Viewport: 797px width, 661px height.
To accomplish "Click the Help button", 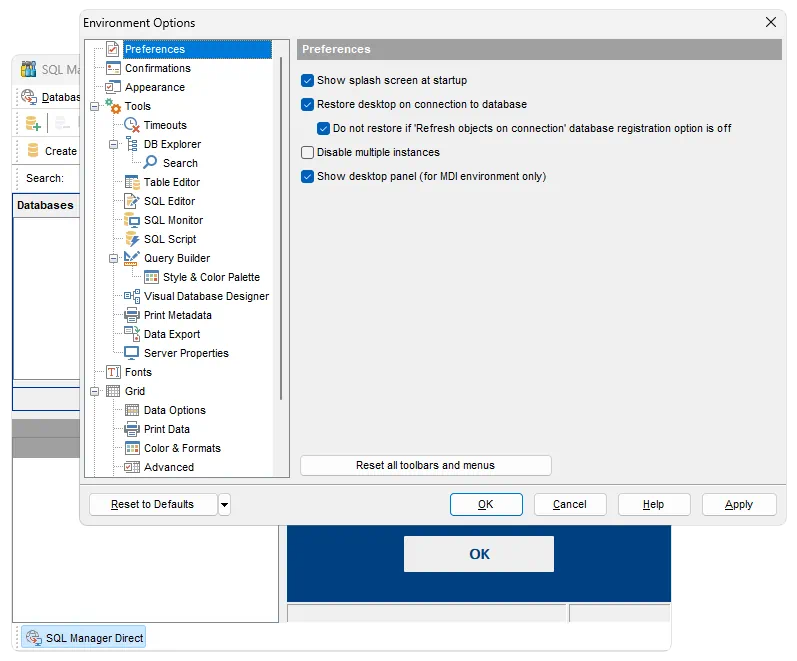I will (654, 504).
